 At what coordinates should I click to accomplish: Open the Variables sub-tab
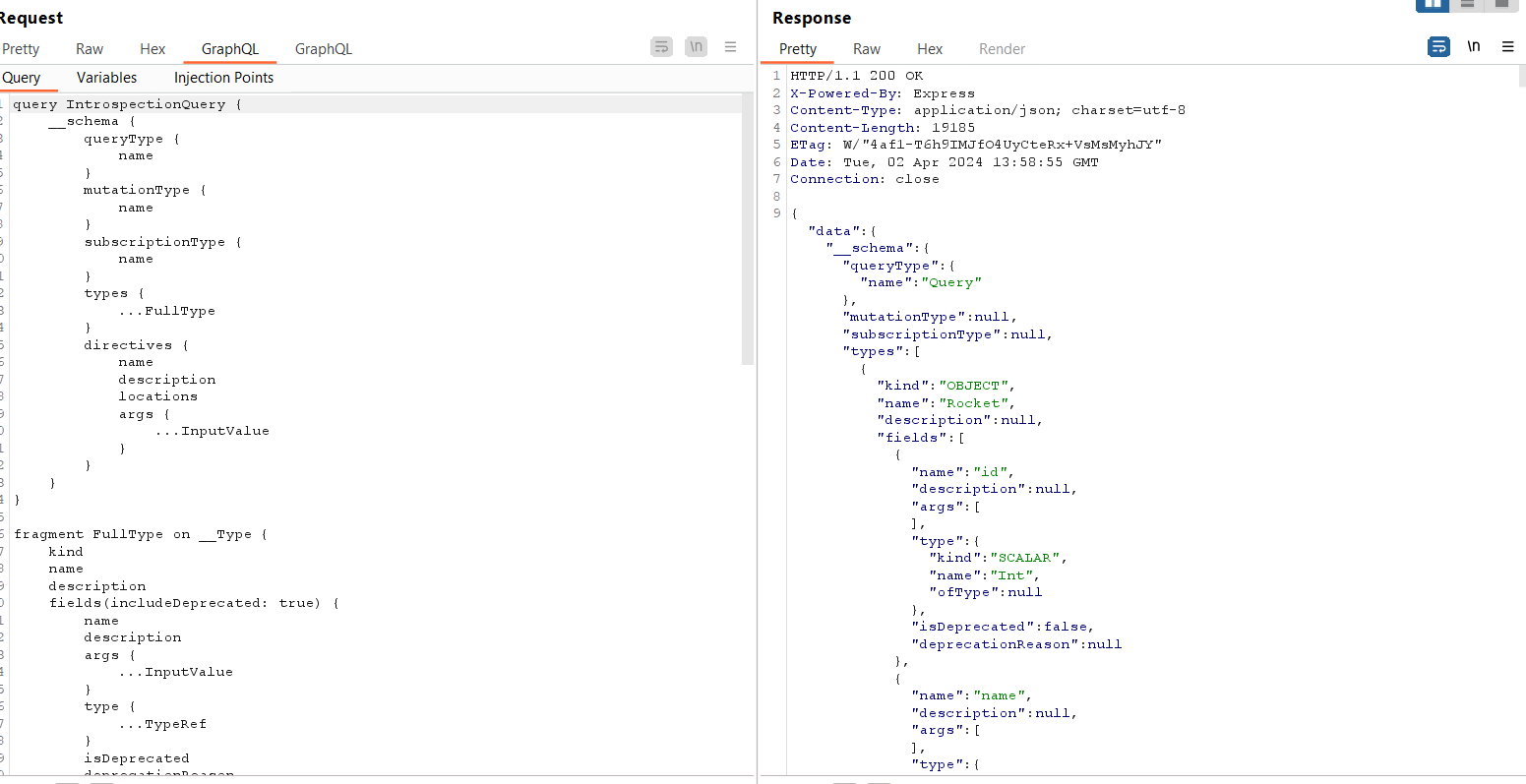106,78
